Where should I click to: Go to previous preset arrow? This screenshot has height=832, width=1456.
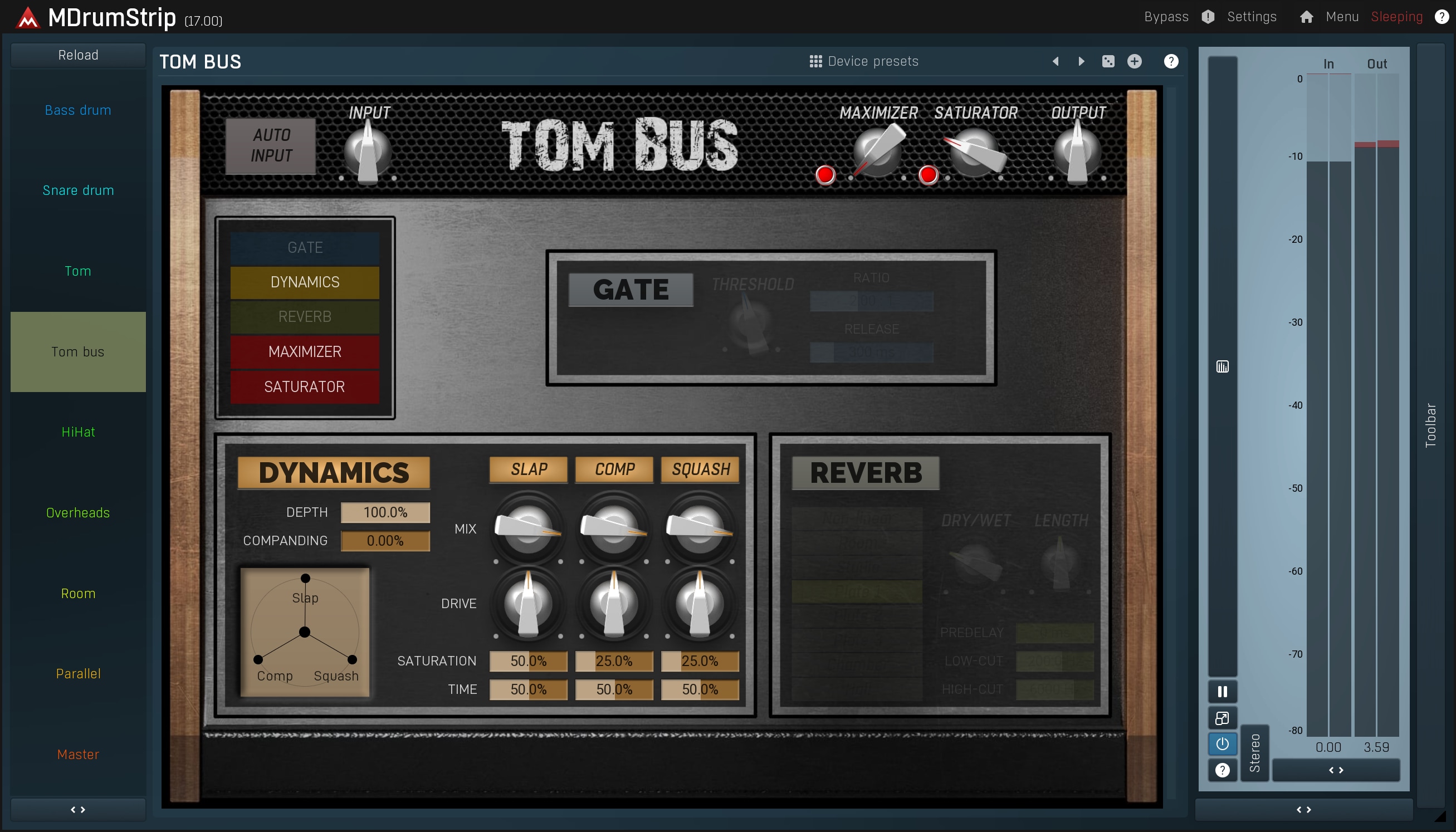point(1055,61)
